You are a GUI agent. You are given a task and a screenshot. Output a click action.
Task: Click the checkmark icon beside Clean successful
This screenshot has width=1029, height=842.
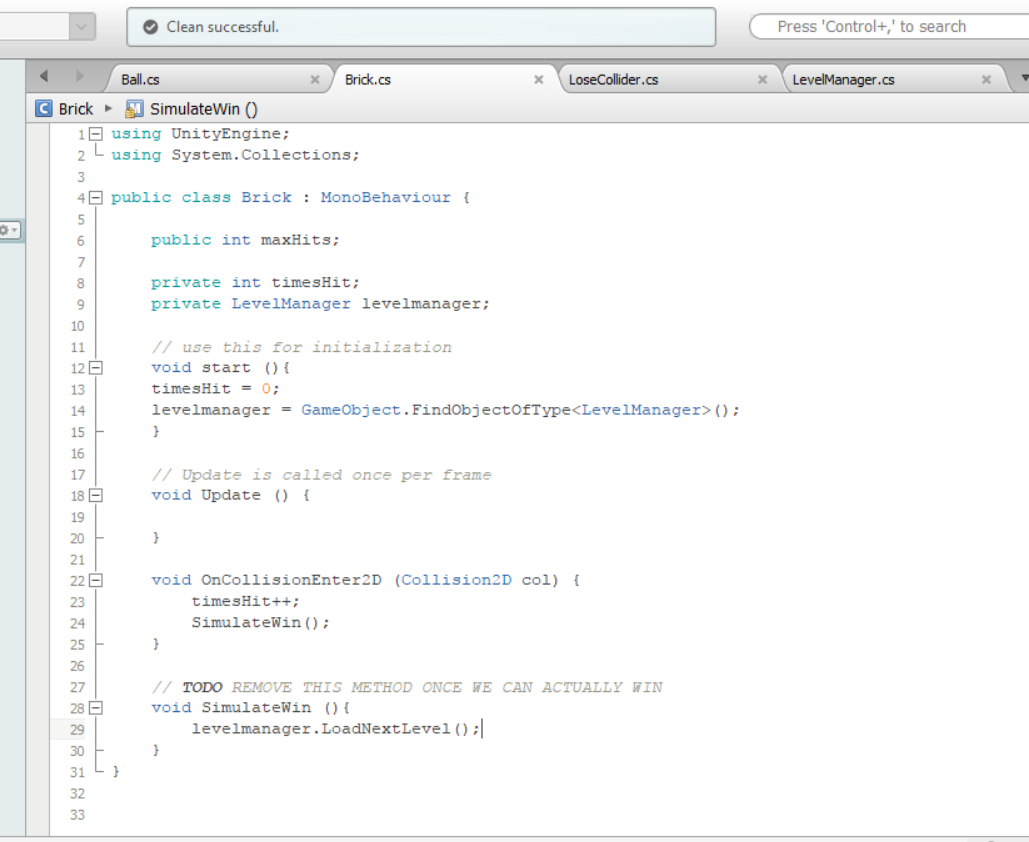coord(152,26)
